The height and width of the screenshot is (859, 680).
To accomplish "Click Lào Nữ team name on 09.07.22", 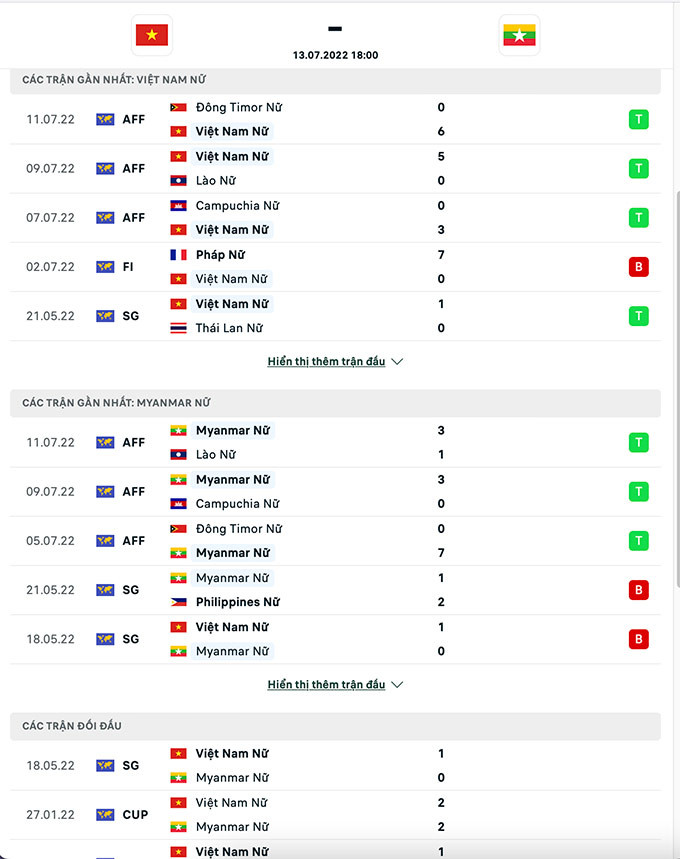I will 215,181.
